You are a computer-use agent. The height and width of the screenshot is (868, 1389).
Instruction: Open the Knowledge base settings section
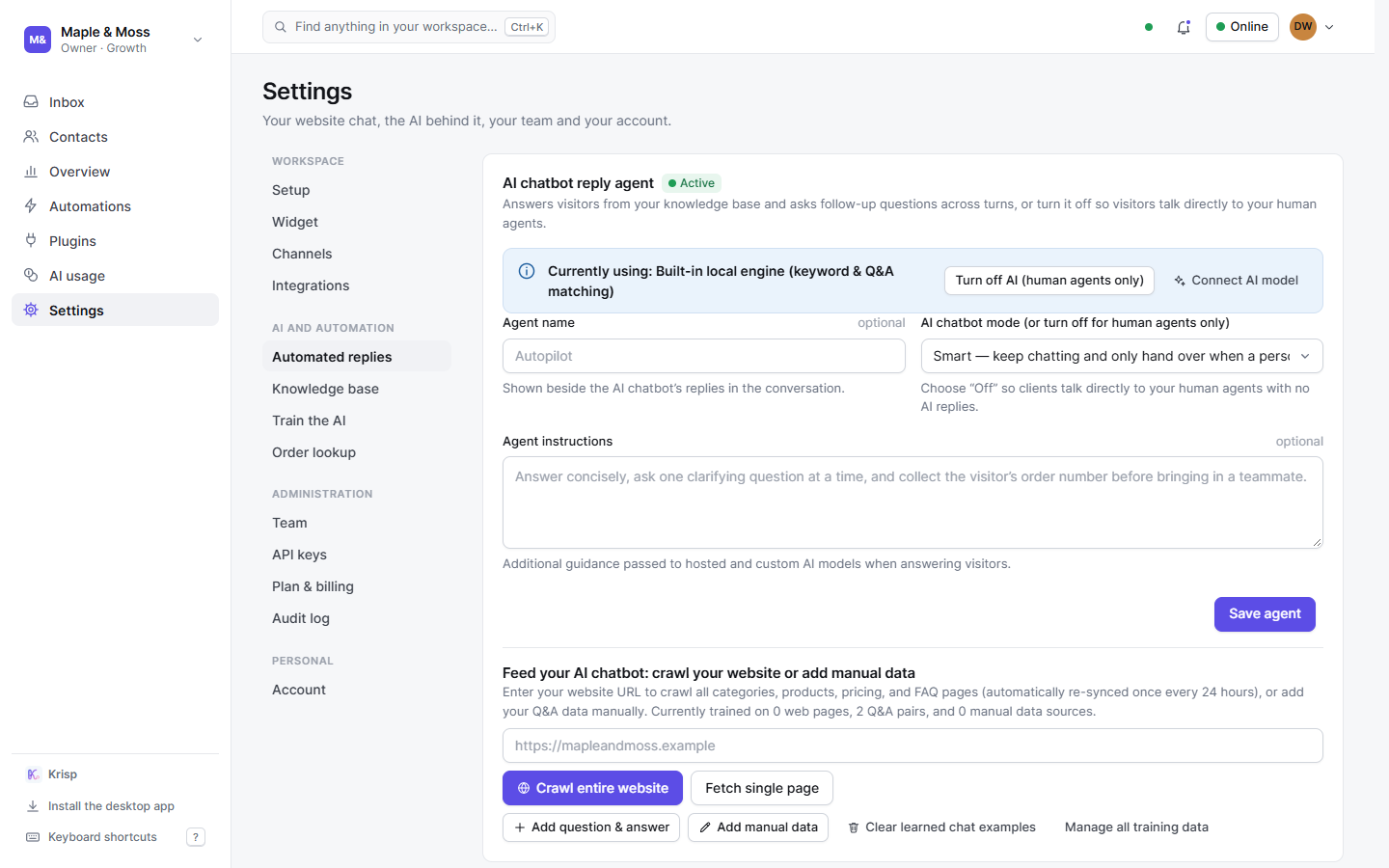coord(357,389)
